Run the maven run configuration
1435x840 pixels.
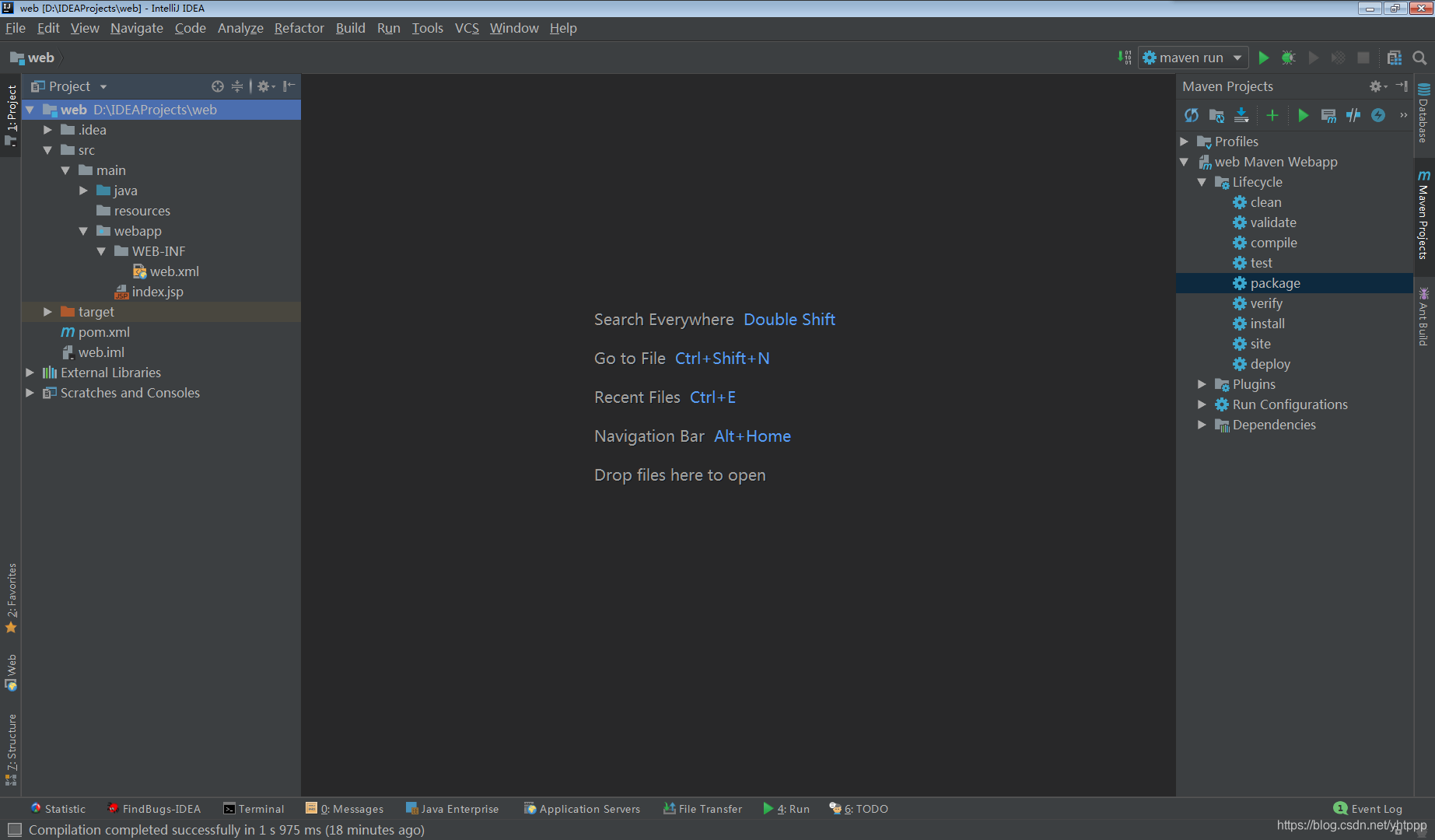(x=1263, y=58)
